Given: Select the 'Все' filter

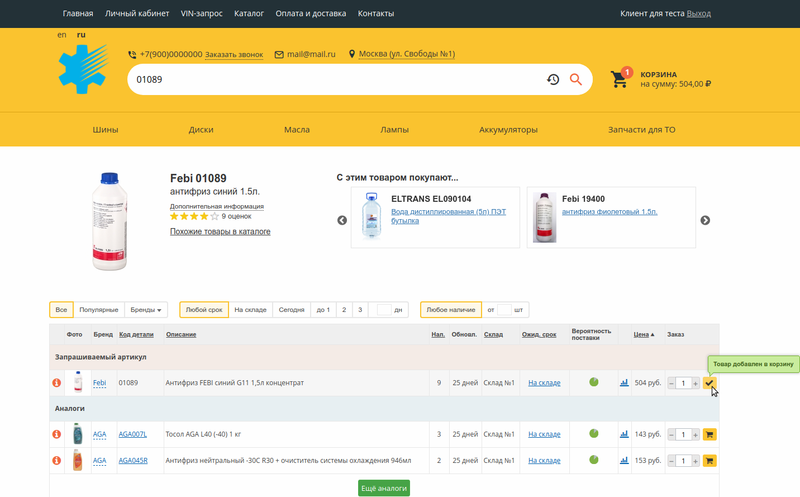Looking at the screenshot, I should (x=61, y=310).
